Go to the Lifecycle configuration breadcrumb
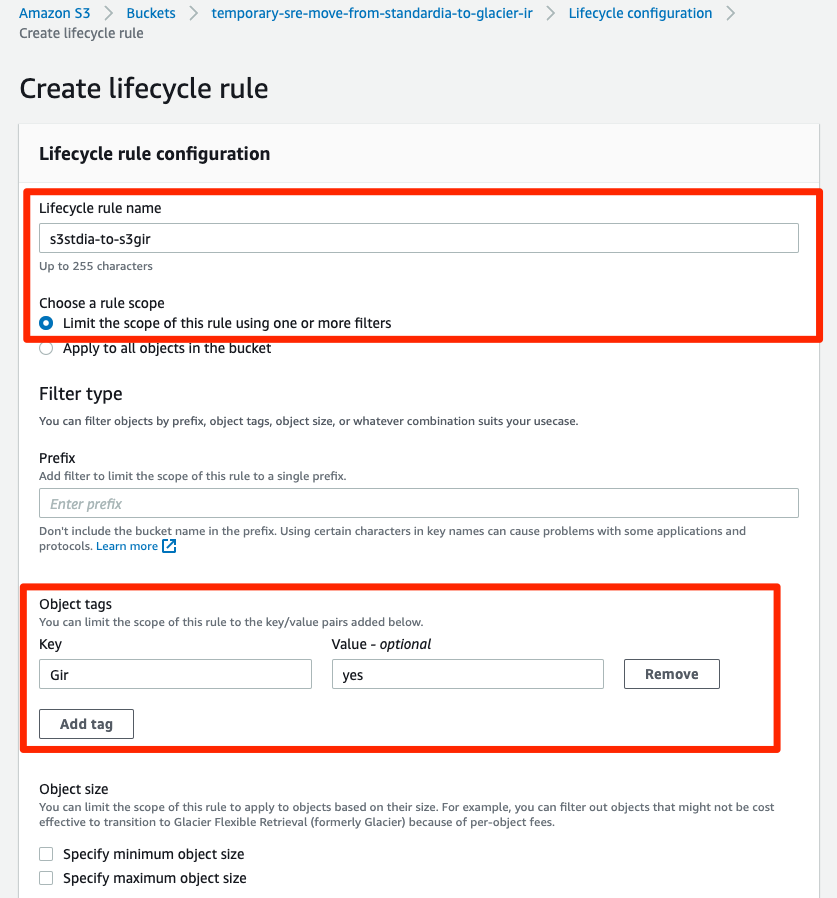This screenshot has height=898, width=837. (x=640, y=13)
